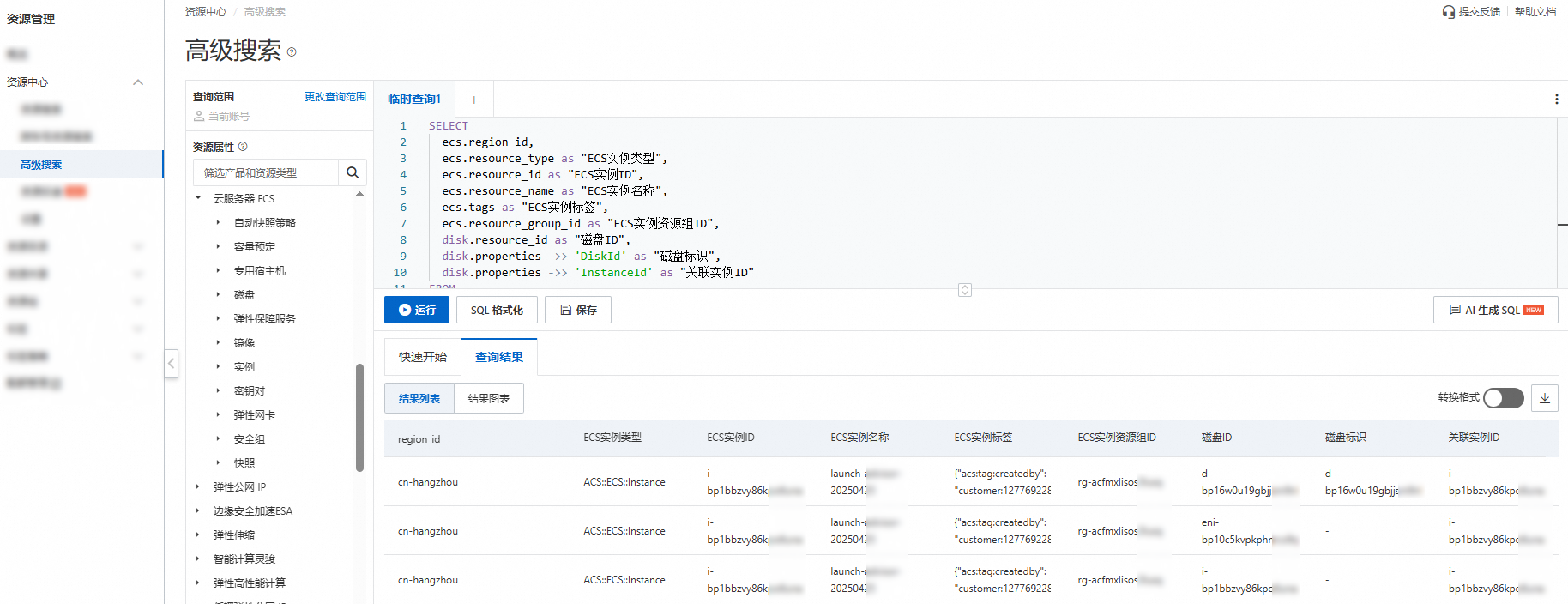Open the three-dot more menu of query editor
1568x604 pixels.
[x=1556, y=100]
